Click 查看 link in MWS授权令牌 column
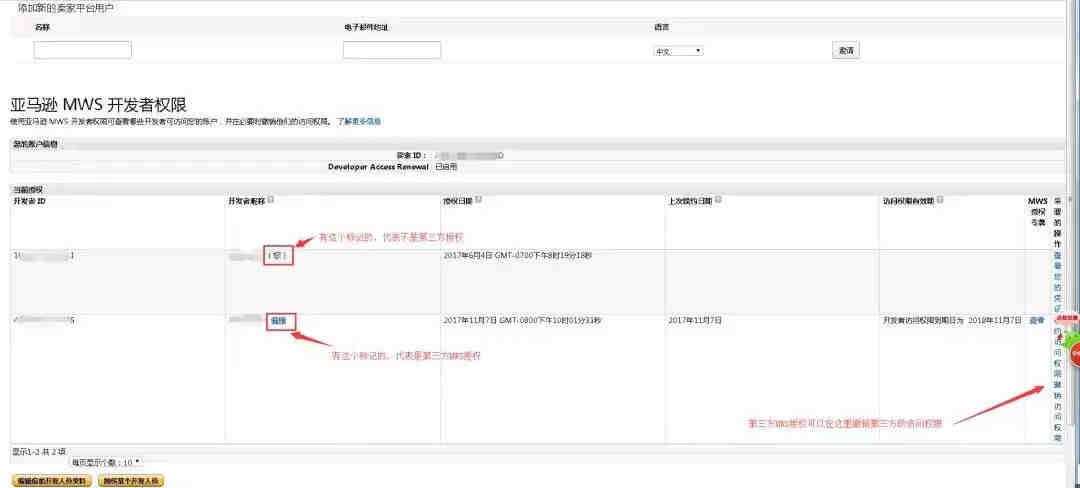This screenshot has width=1080, height=488. click(1037, 321)
